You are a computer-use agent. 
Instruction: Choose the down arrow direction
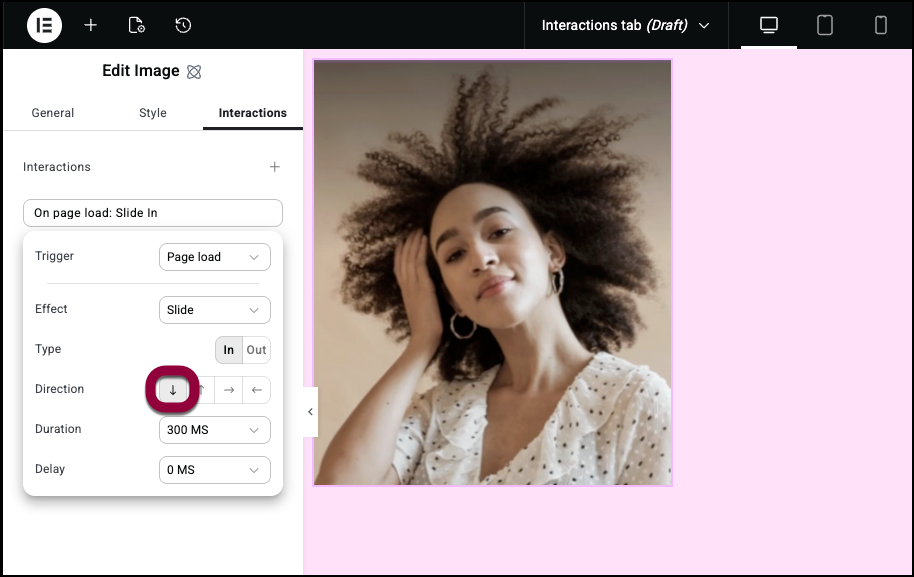[172, 390]
